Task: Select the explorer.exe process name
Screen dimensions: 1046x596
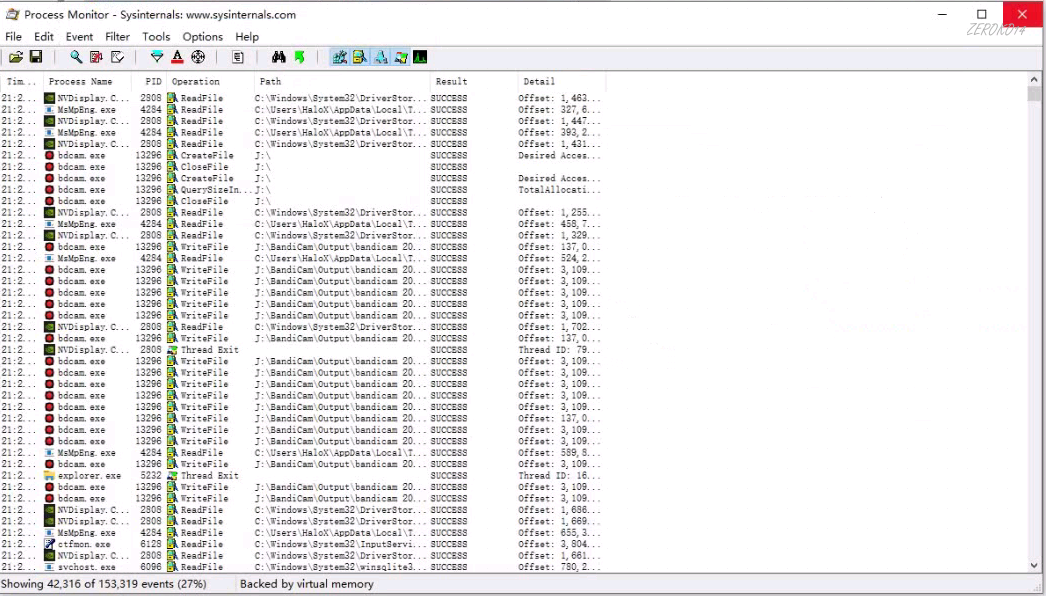Action: click(x=89, y=476)
